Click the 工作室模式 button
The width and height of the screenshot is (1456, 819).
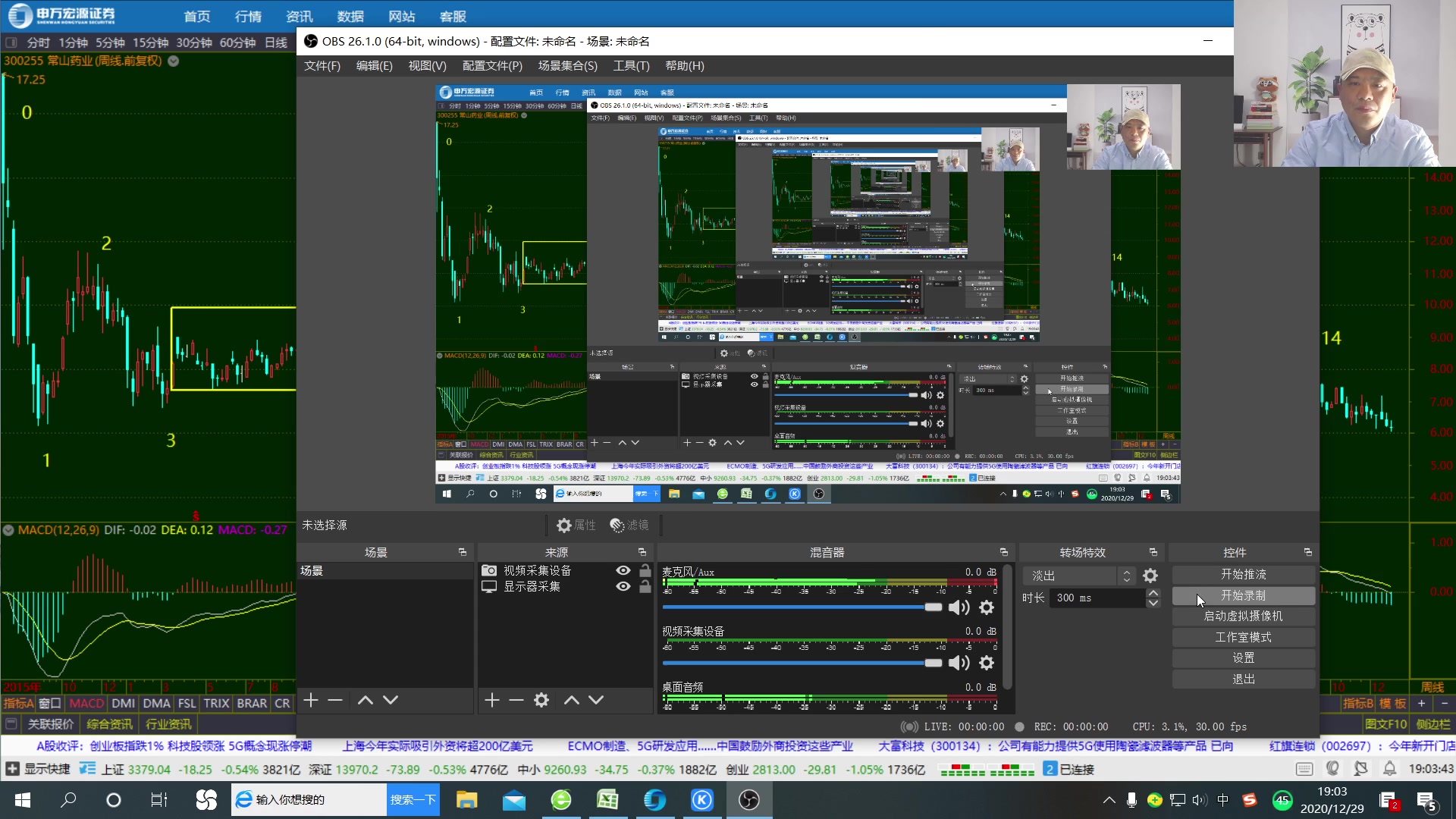click(1244, 637)
